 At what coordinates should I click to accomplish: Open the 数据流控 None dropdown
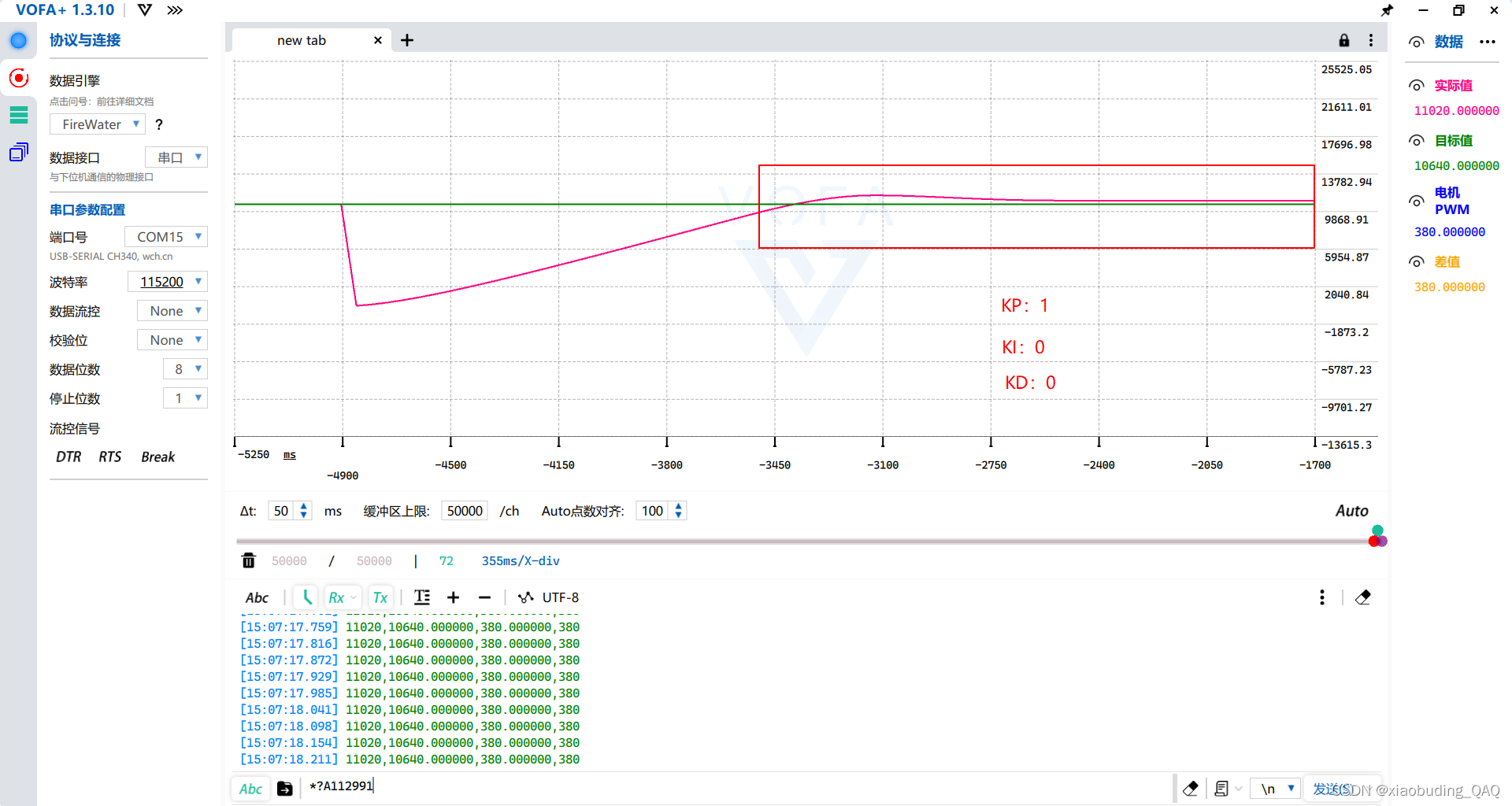[172, 311]
